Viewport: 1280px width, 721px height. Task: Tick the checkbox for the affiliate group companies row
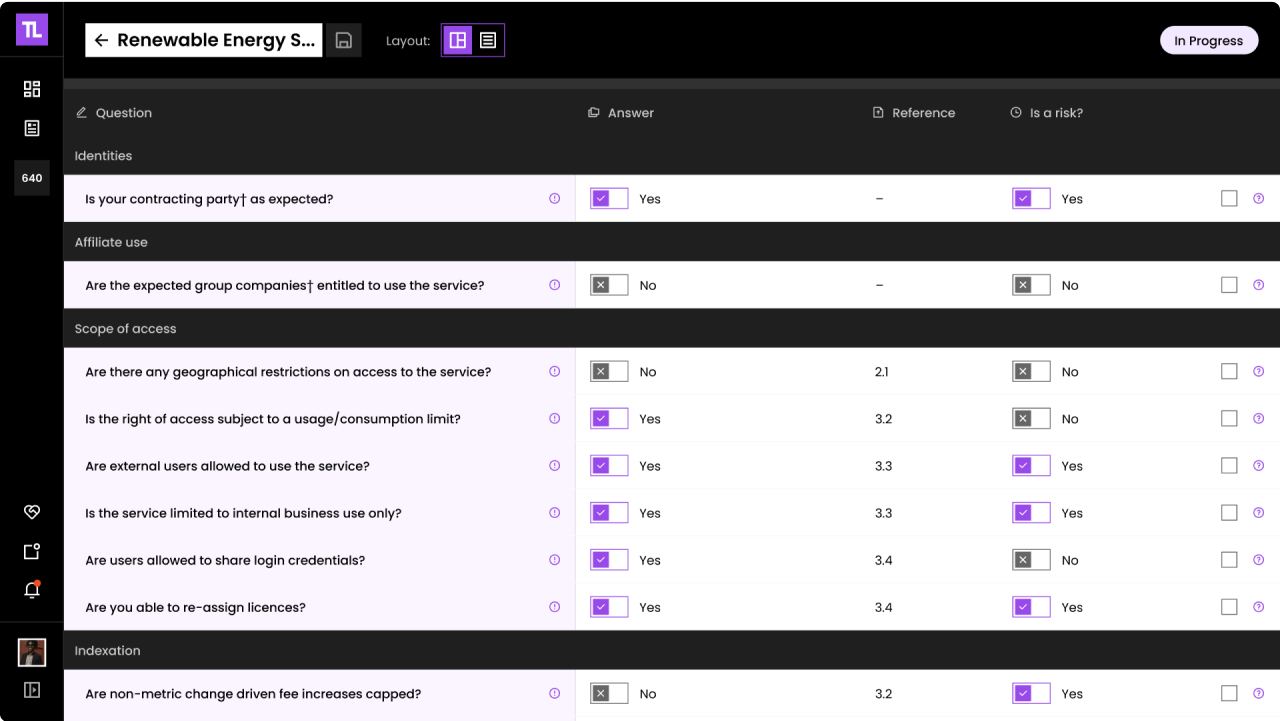click(x=1229, y=285)
